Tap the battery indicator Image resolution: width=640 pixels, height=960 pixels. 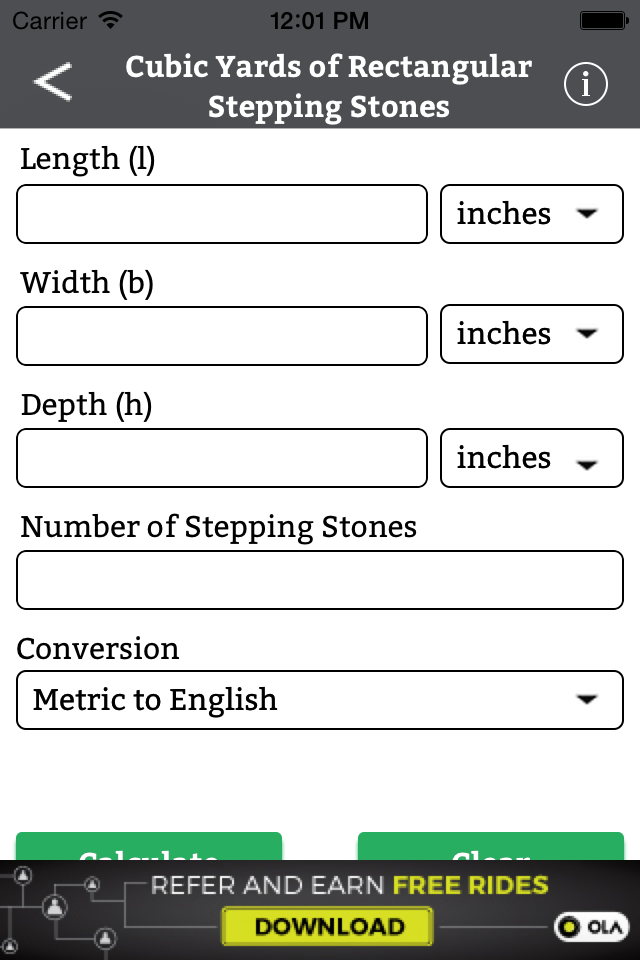point(604,18)
